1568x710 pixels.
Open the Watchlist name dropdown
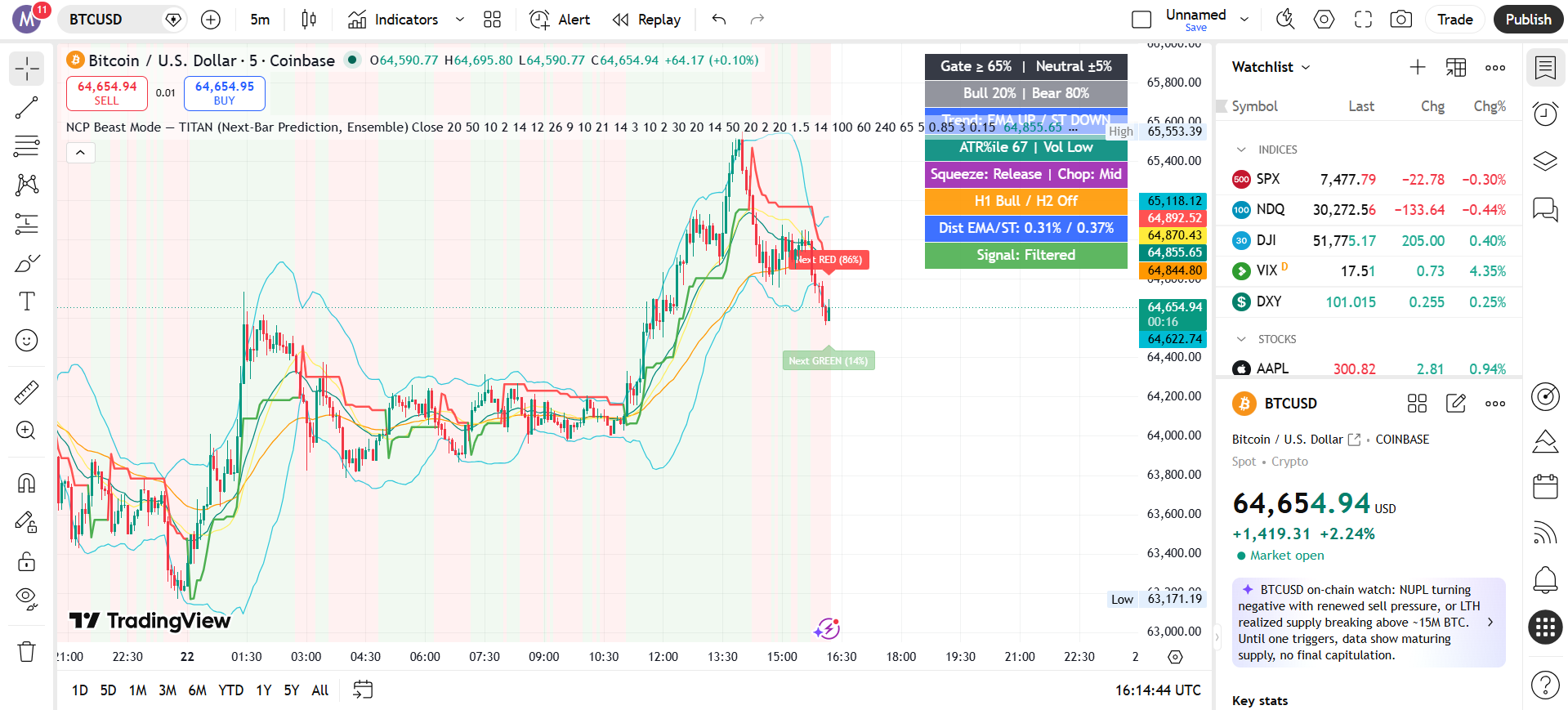[x=1271, y=67]
